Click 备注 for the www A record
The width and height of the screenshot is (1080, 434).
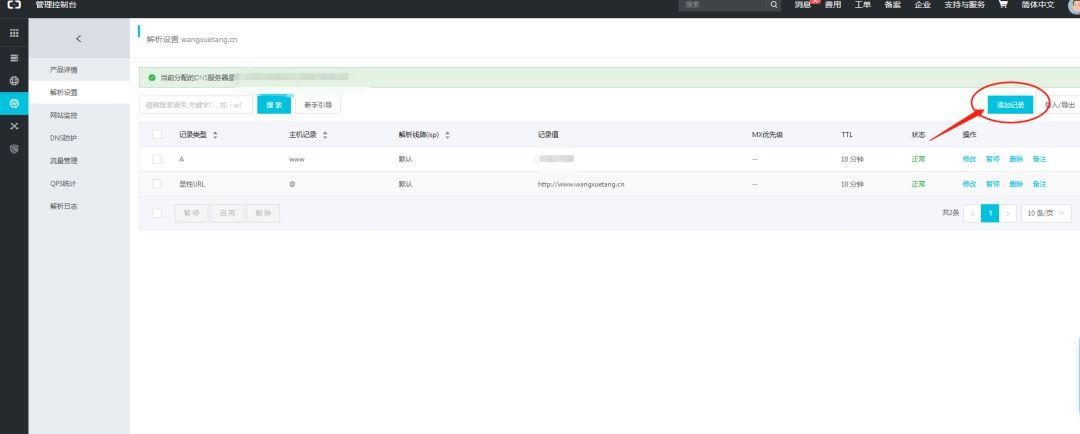(x=1039, y=159)
